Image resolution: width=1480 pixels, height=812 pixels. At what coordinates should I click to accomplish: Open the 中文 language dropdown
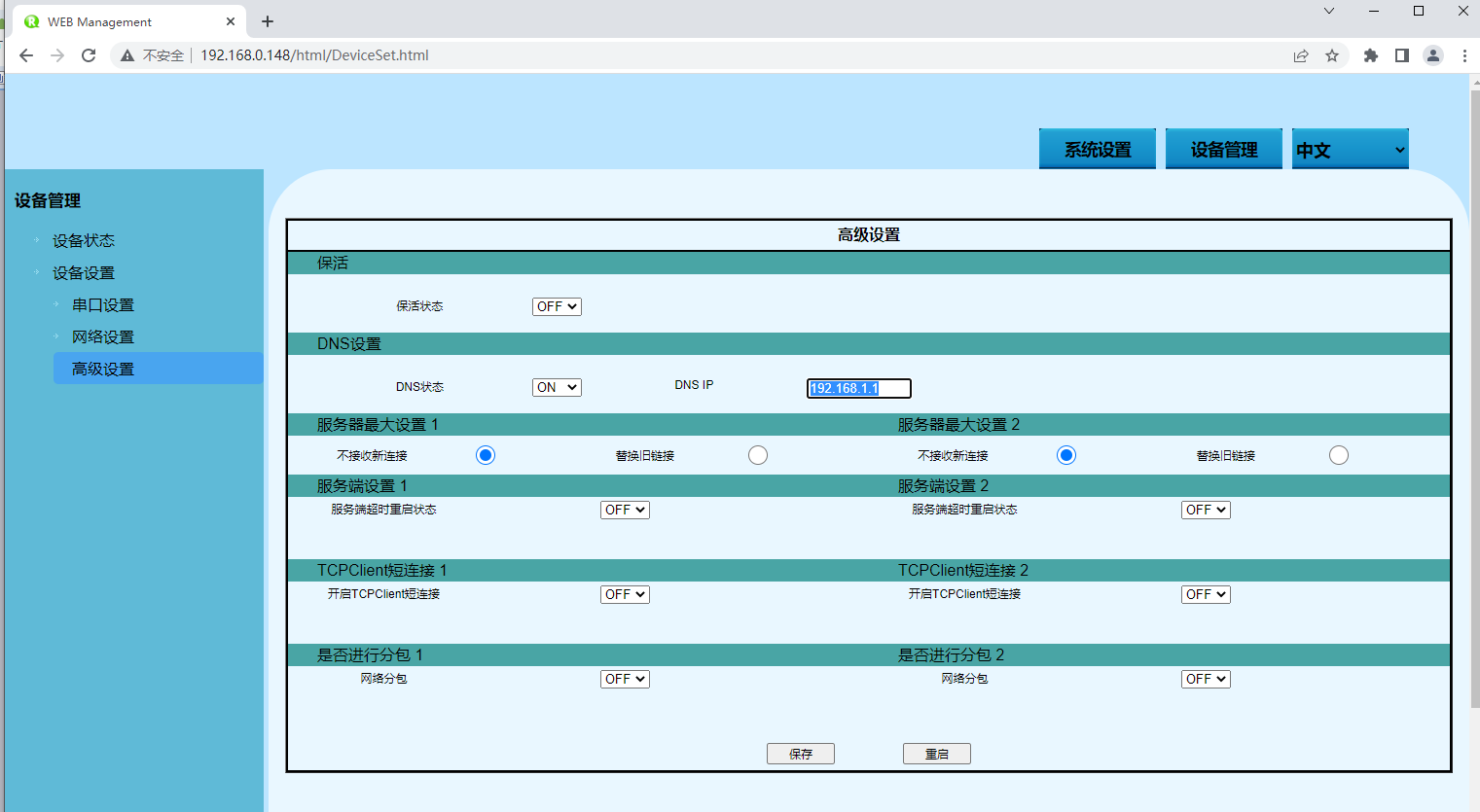[x=1350, y=150]
